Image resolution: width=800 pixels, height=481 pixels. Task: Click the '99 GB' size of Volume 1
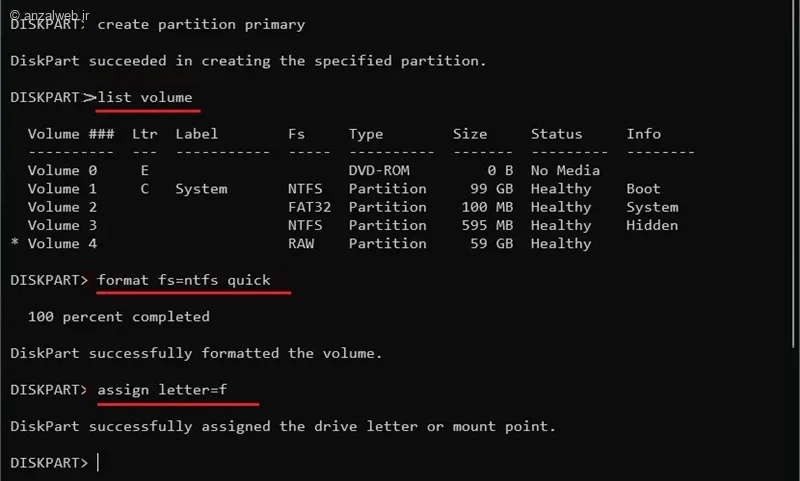click(491, 189)
